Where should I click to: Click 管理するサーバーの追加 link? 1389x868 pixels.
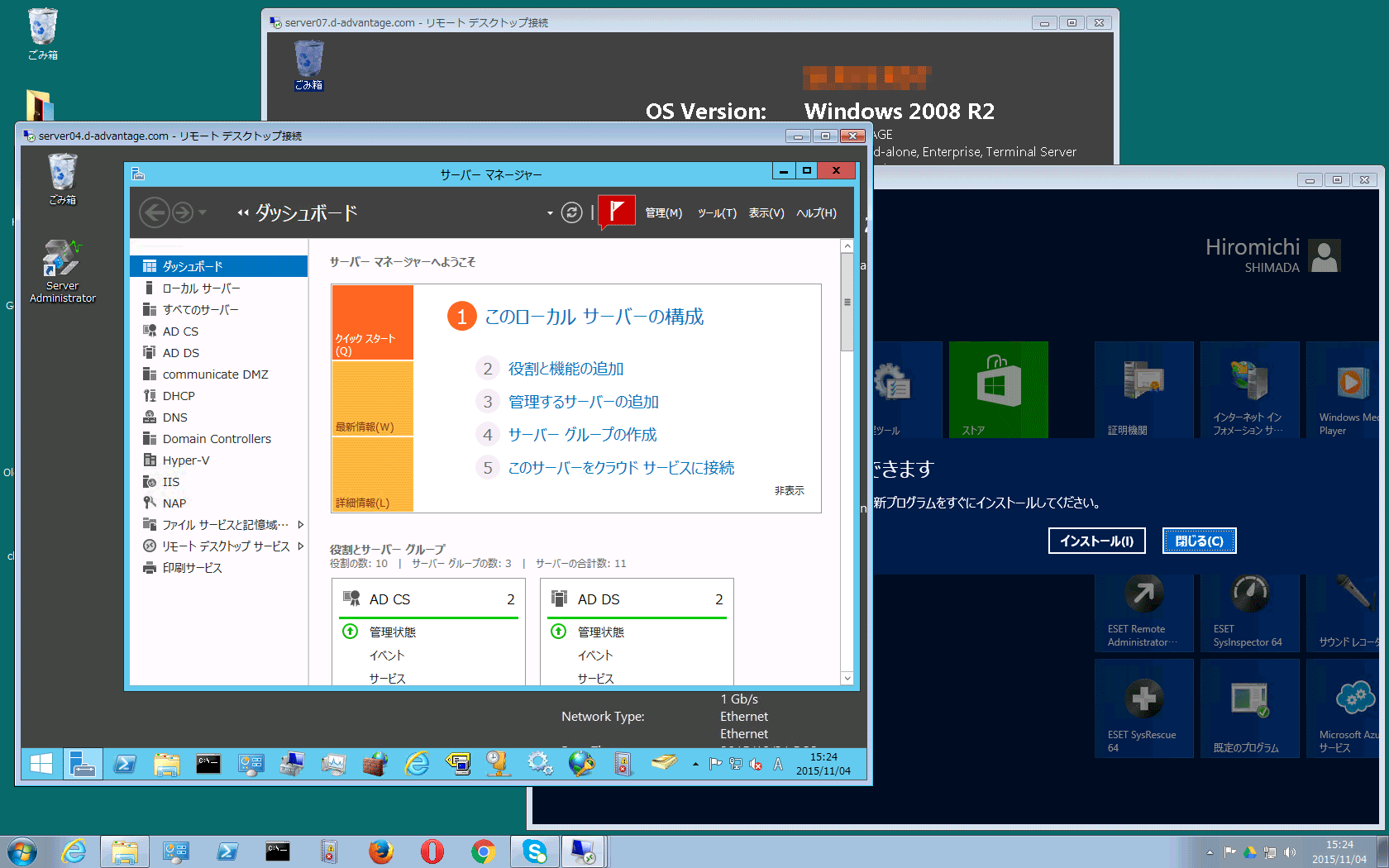pos(583,402)
